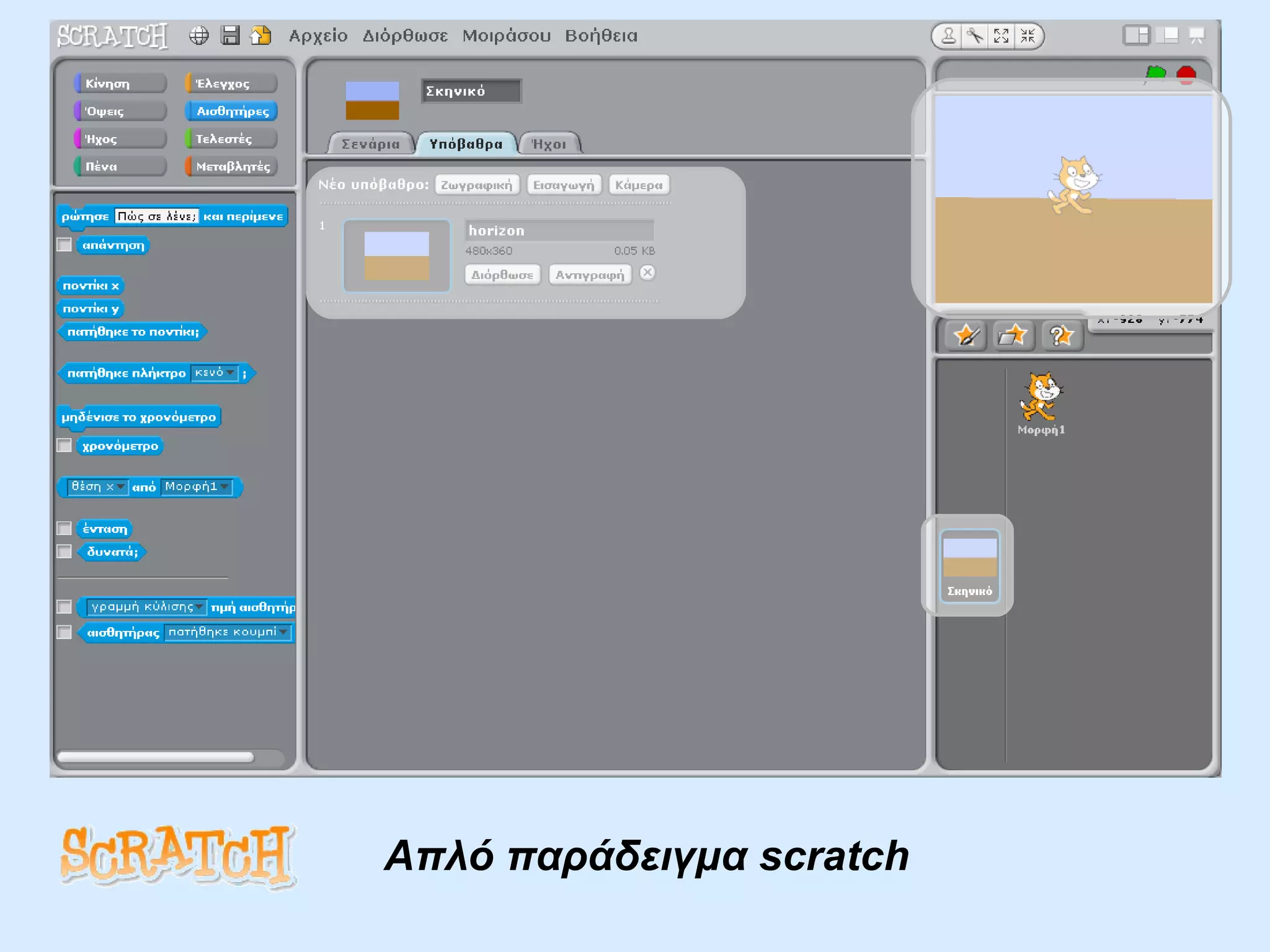The width and height of the screenshot is (1270, 952).
Task: Toggle the χρονόμετρο checkbox
Action: pos(64,446)
